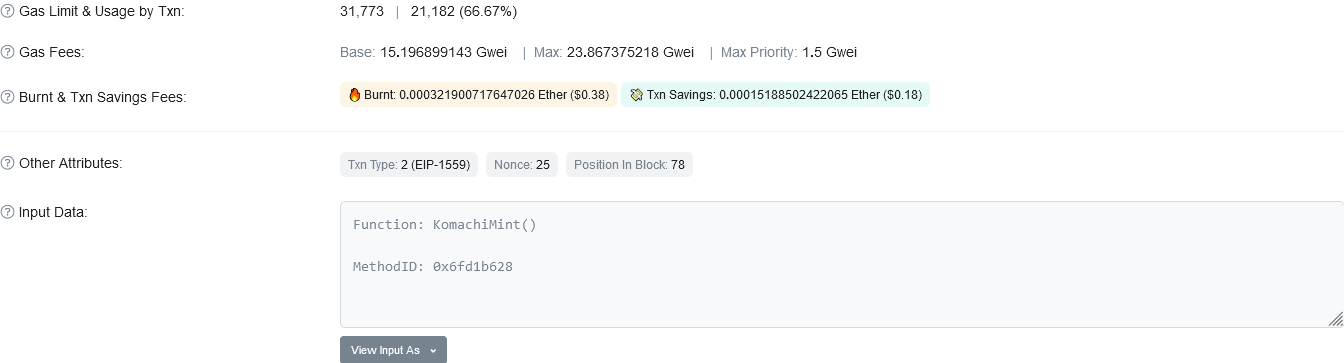This screenshot has height=363, width=1344.
Task: Click the flame icon in Burnt badge
Action: click(x=354, y=95)
